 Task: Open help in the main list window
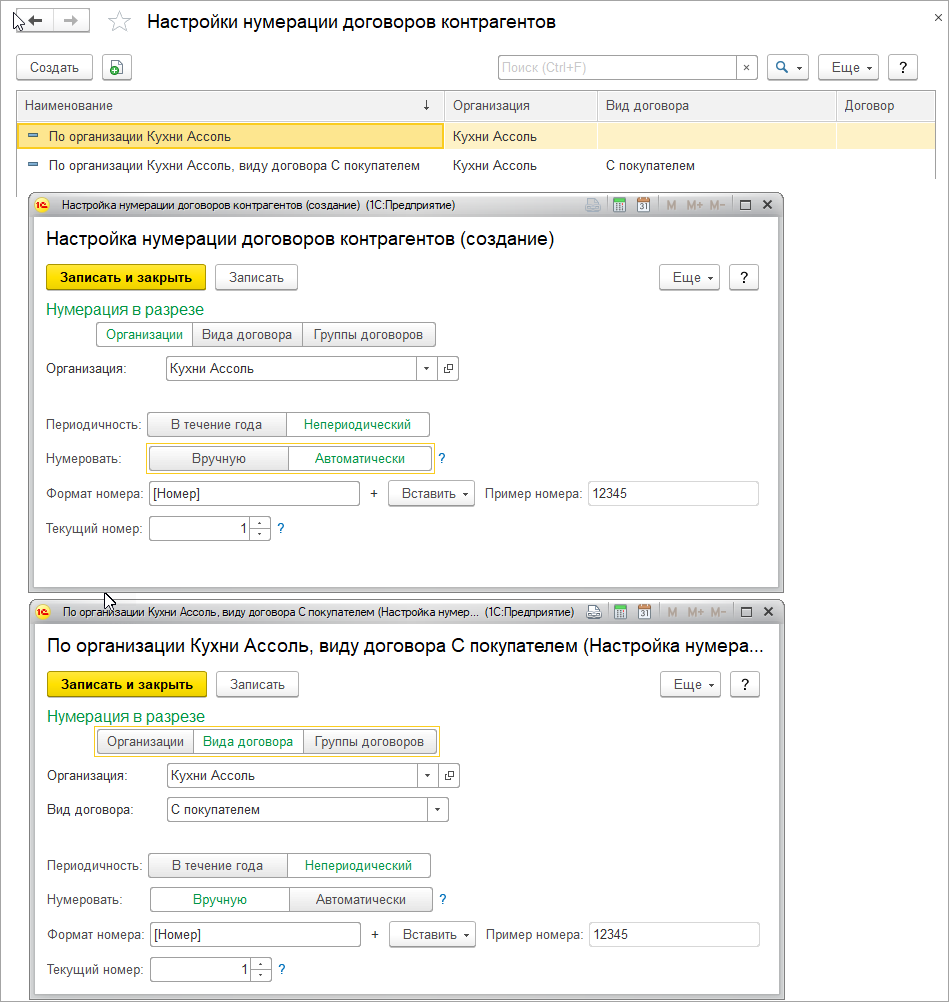coord(902,67)
